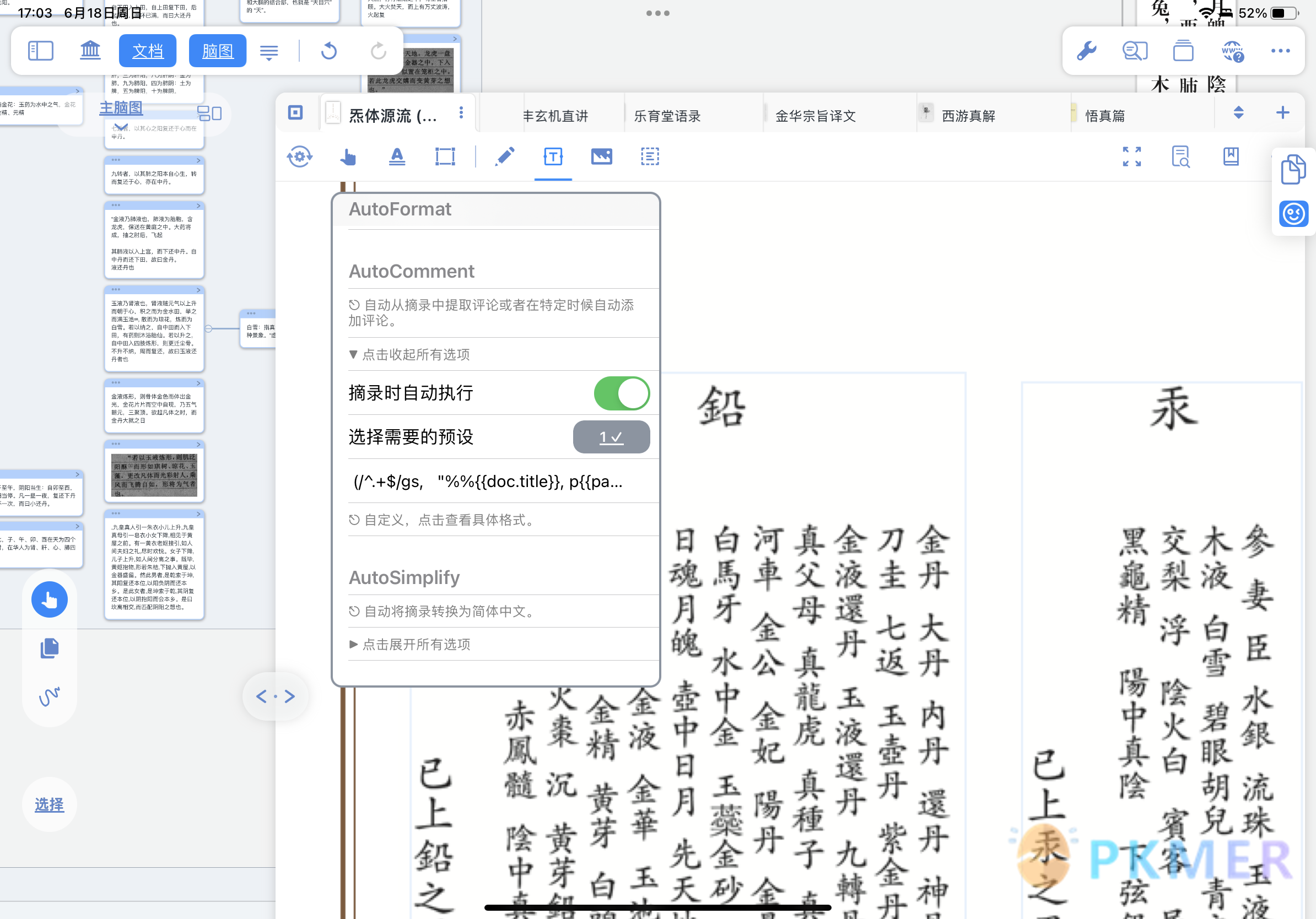This screenshot has height=919, width=1316.
Task: Click the duplicate cards icon in mindmap
Action: click(x=49, y=647)
